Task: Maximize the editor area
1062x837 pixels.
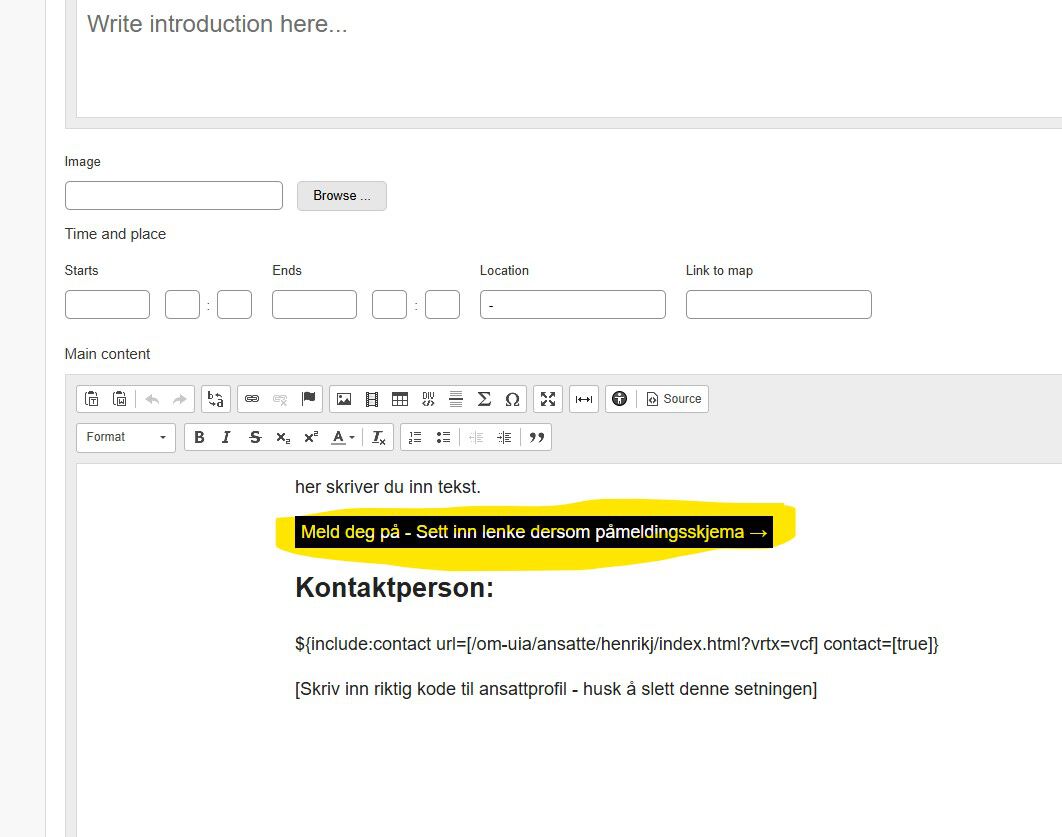Action: [548, 399]
